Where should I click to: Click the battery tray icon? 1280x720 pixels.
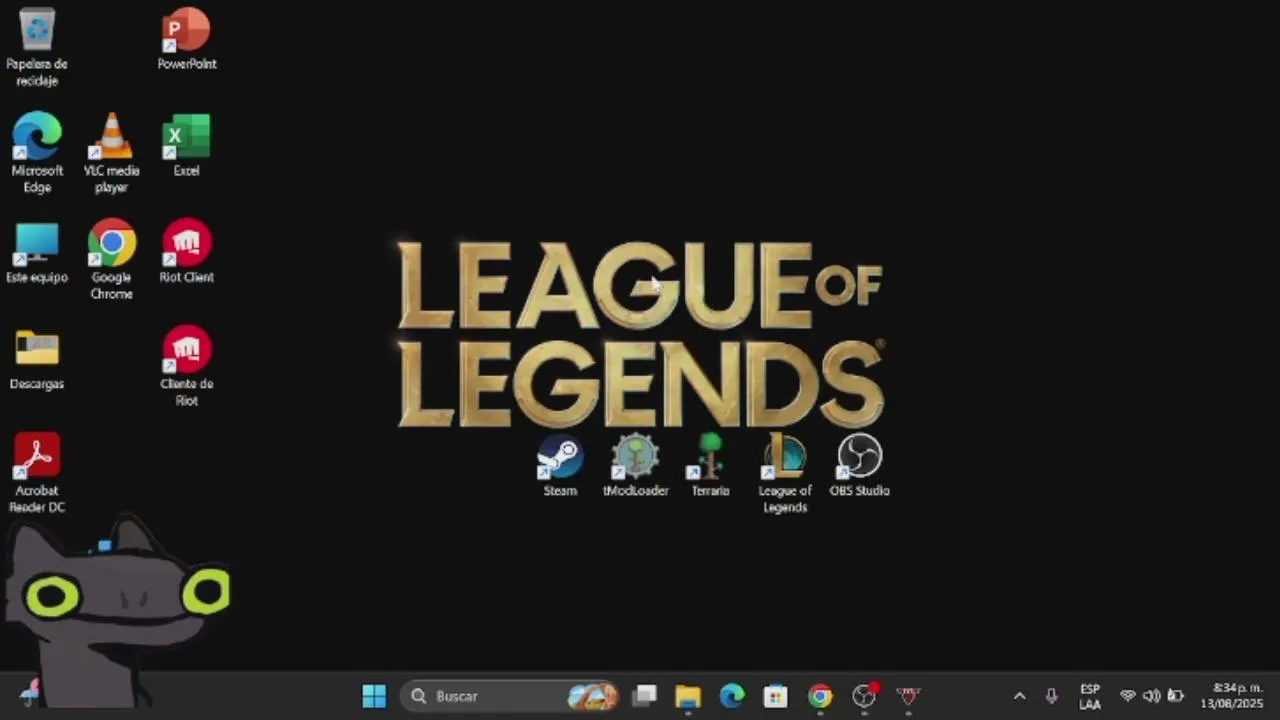coord(1176,696)
